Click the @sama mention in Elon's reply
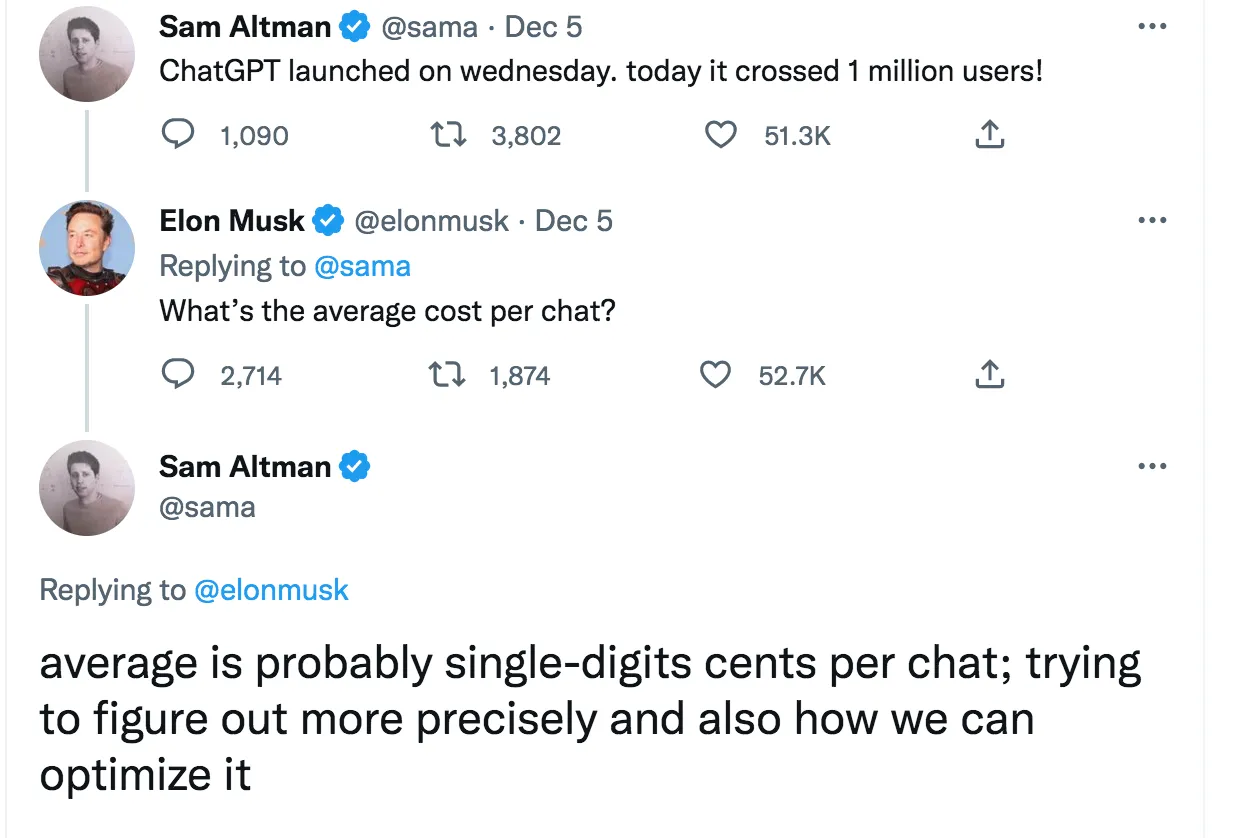Viewport: 1234px width, 838px height. point(362,266)
